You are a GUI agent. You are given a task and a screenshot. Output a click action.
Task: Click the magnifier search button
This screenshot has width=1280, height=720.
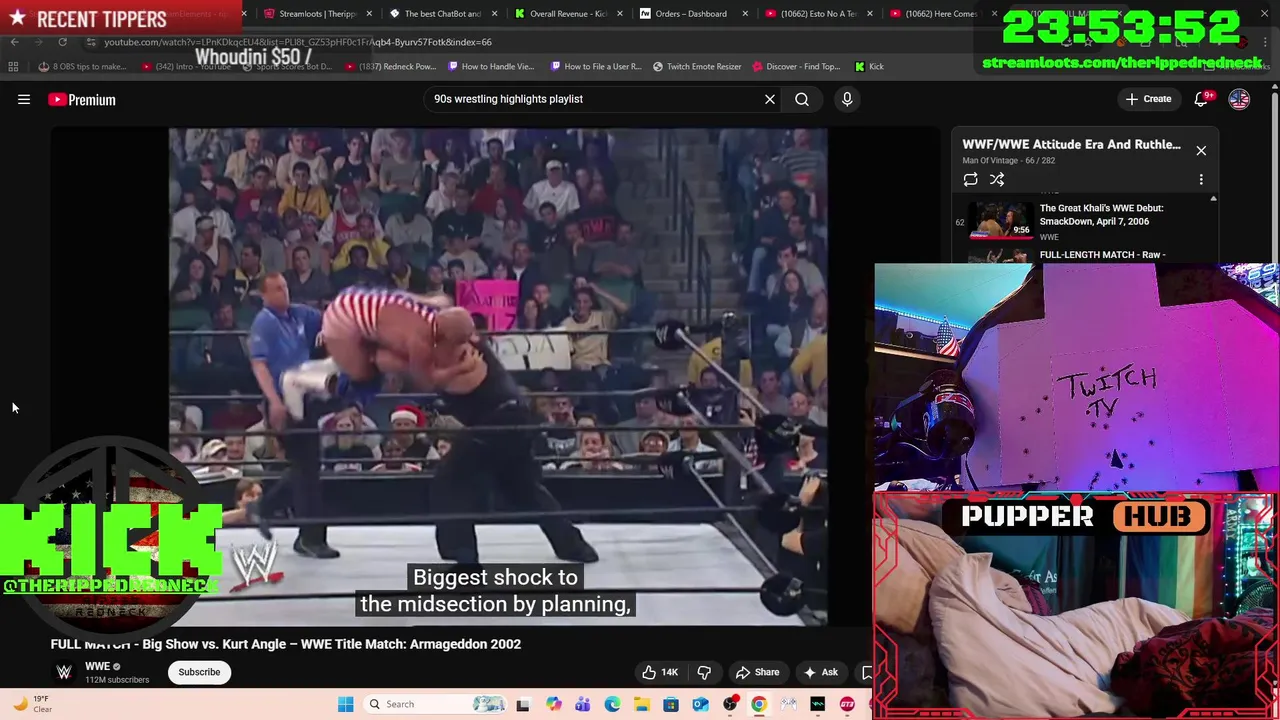pyautogui.click(x=802, y=99)
